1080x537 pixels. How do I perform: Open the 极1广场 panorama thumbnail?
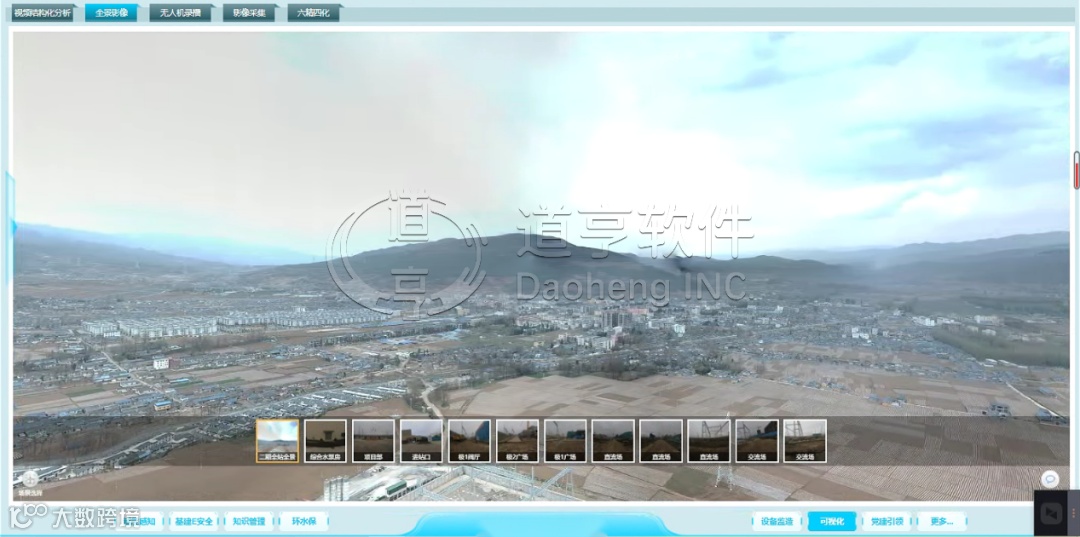click(x=565, y=441)
